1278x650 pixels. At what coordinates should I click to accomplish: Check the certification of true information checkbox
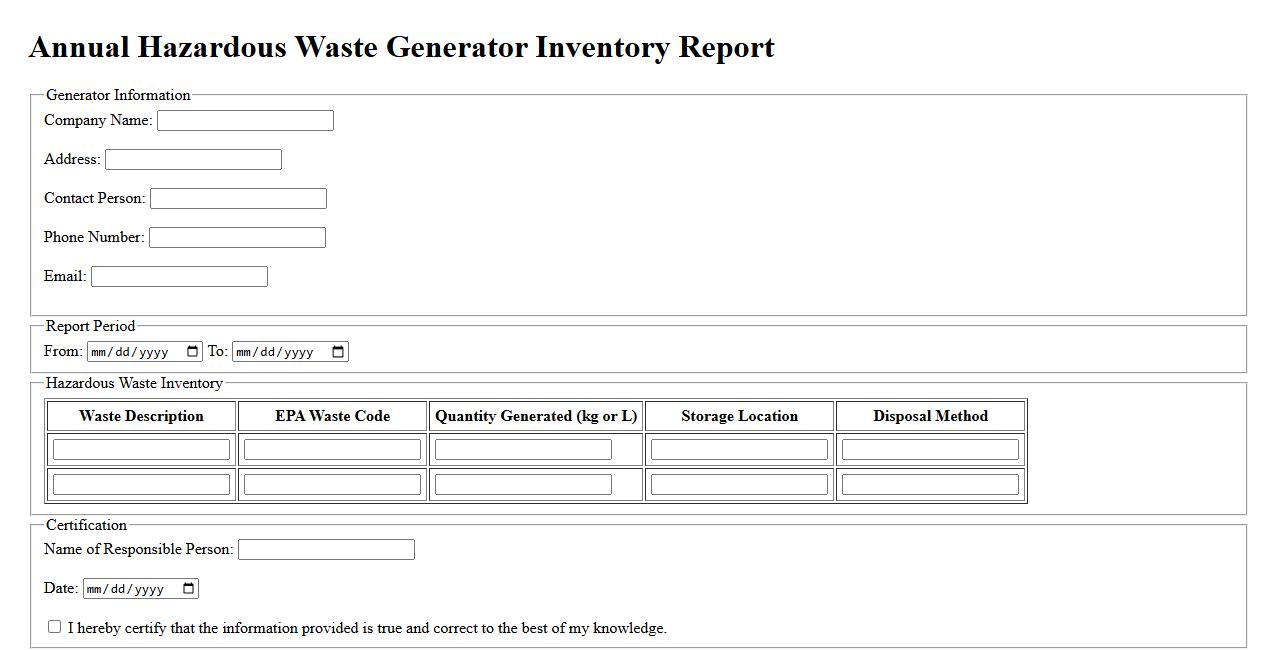[55, 627]
